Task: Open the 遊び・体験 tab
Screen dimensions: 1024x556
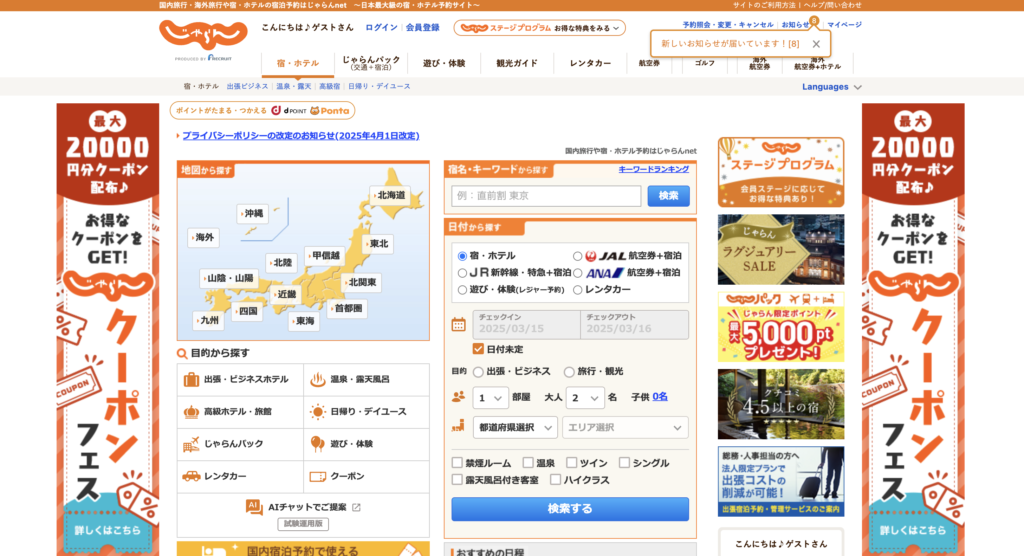Action: pyautogui.click(x=444, y=63)
